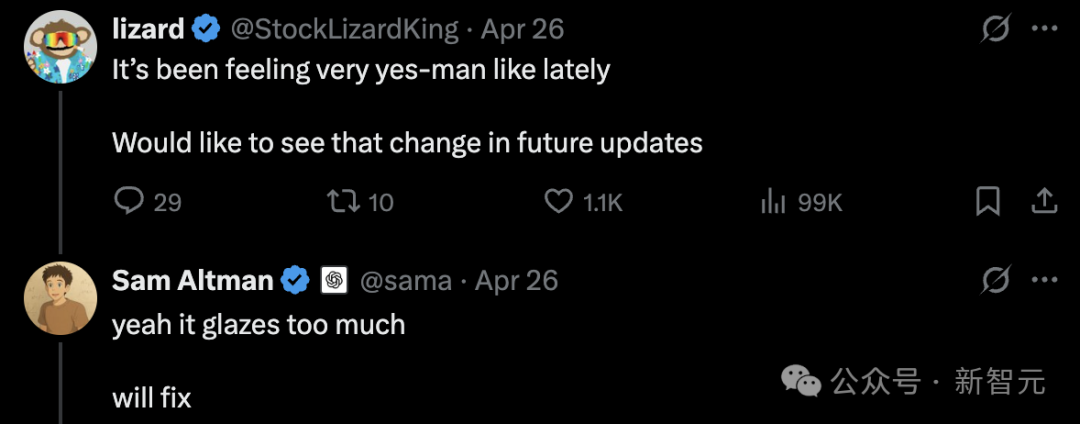
Task: Open Apr 26 timestamp on lizard's tweet
Action: coord(522,29)
